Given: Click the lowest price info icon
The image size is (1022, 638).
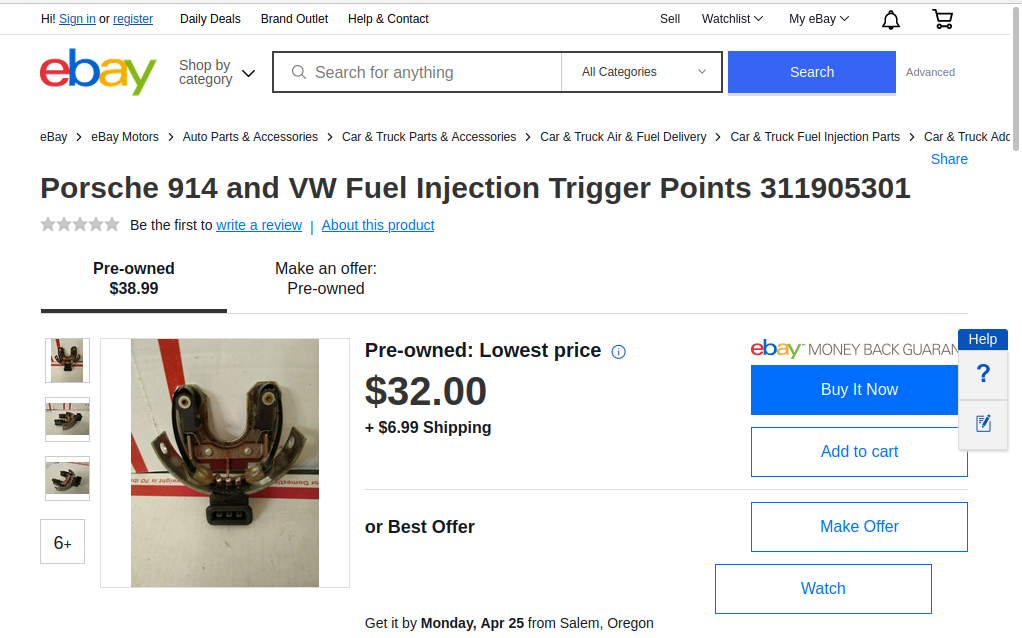Looking at the screenshot, I should [618, 352].
